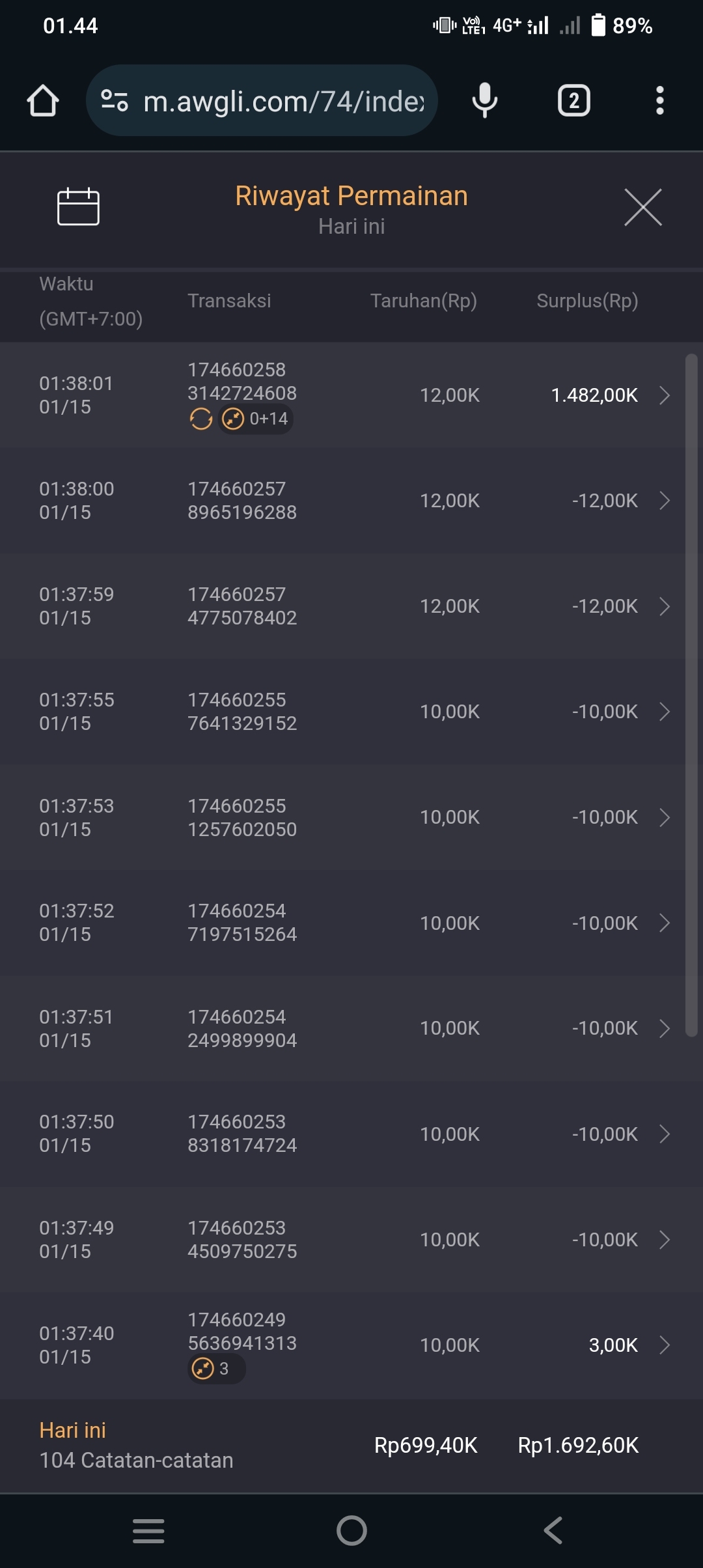Click the m.awgli.com address bar
The height and width of the screenshot is (1568, 703).
(x=284, y=101)
